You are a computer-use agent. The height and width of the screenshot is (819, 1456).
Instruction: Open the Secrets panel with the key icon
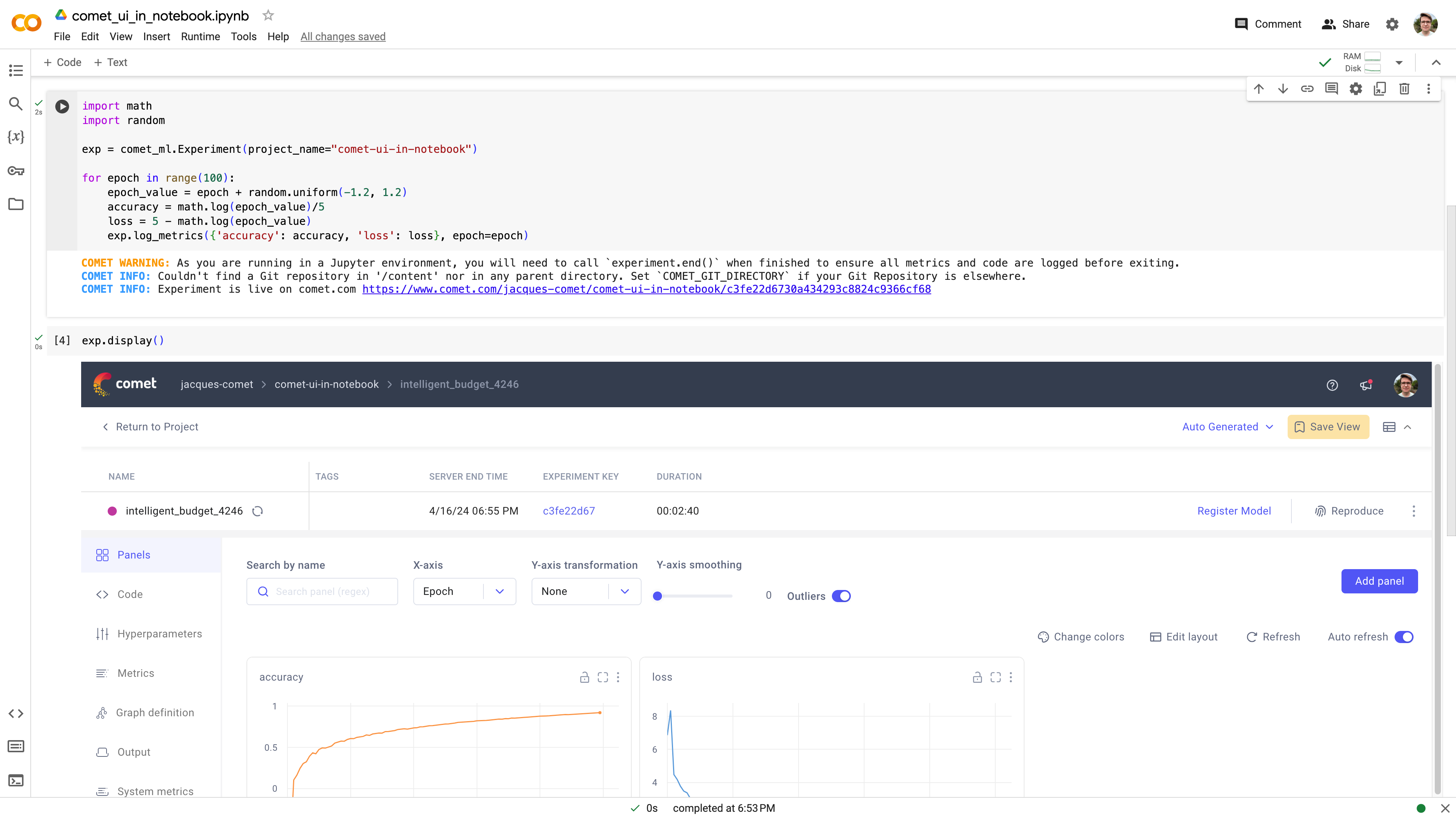point(15,171)
